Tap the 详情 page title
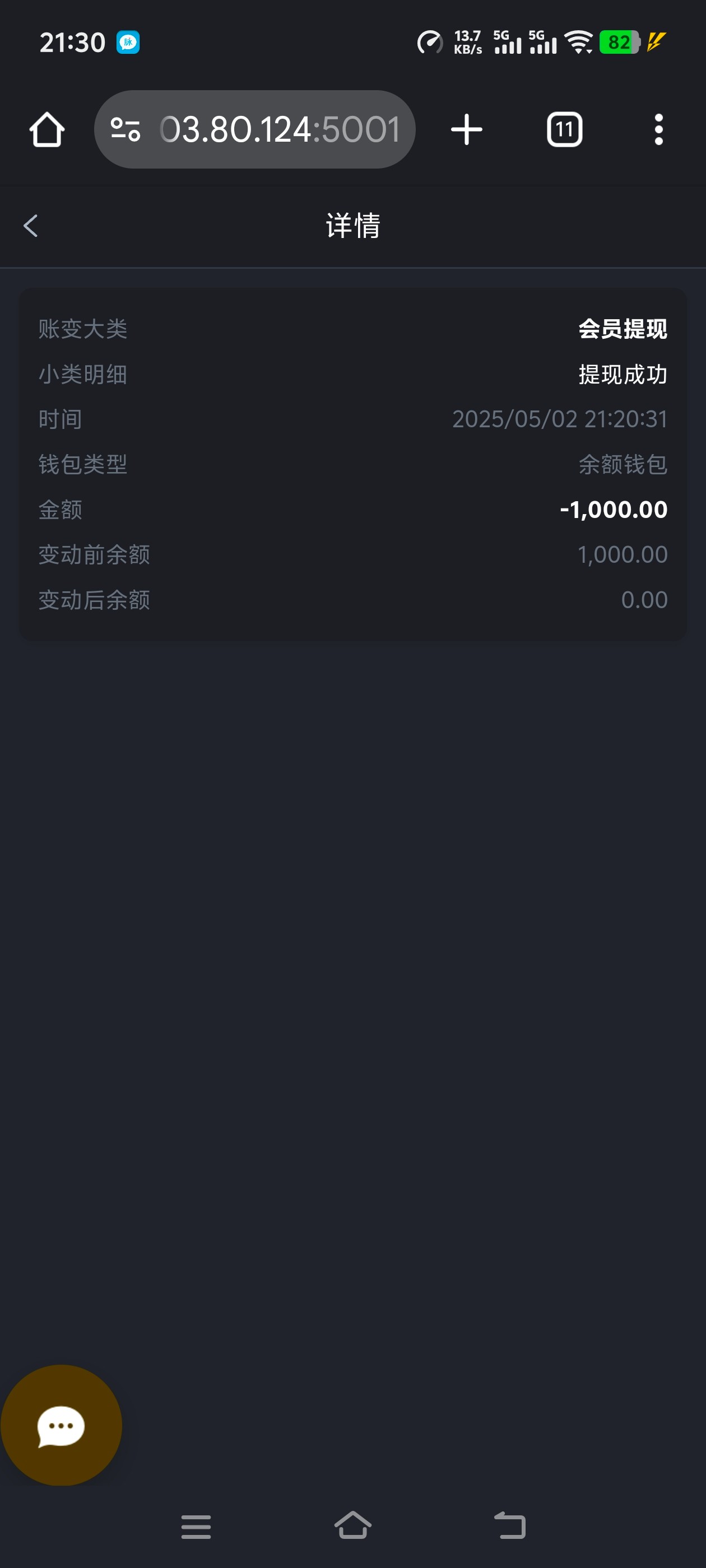Viewport: 706px width, 1568px height. [x=352, y=226]
